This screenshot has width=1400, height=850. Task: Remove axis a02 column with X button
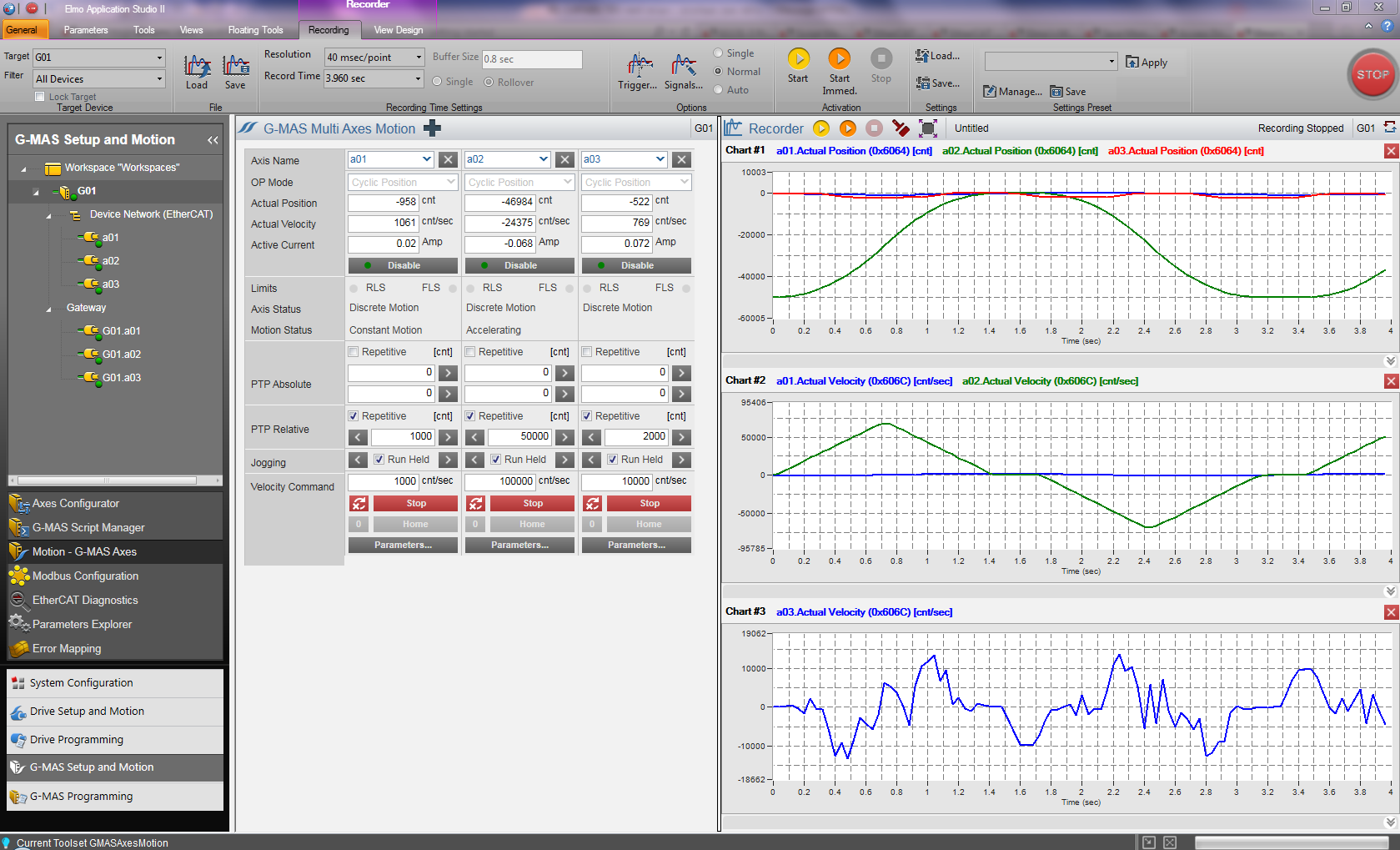click(x=565, y=159)
